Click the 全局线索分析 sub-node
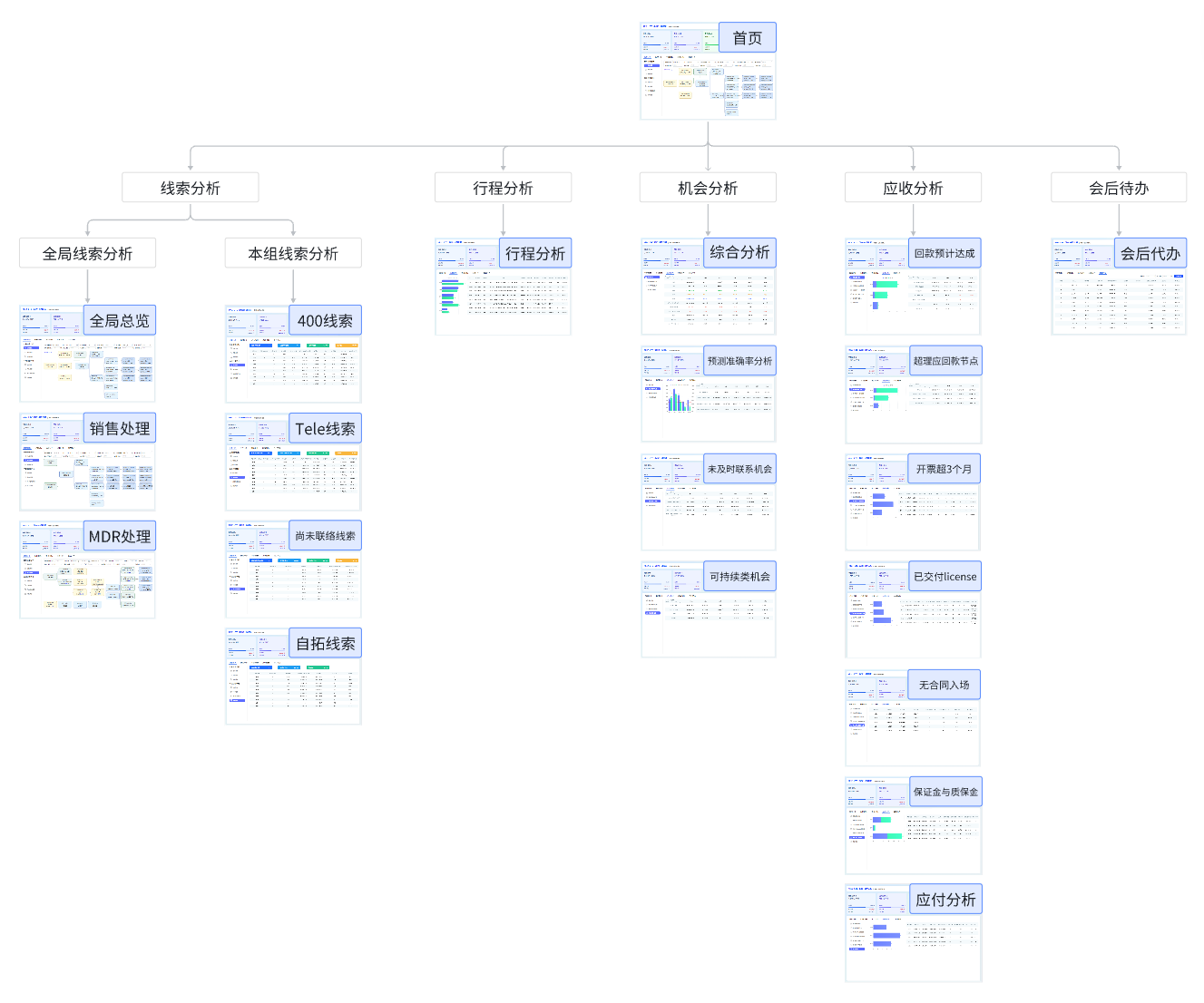The height and width of the screenshot is (1003, 1204). 87,253
